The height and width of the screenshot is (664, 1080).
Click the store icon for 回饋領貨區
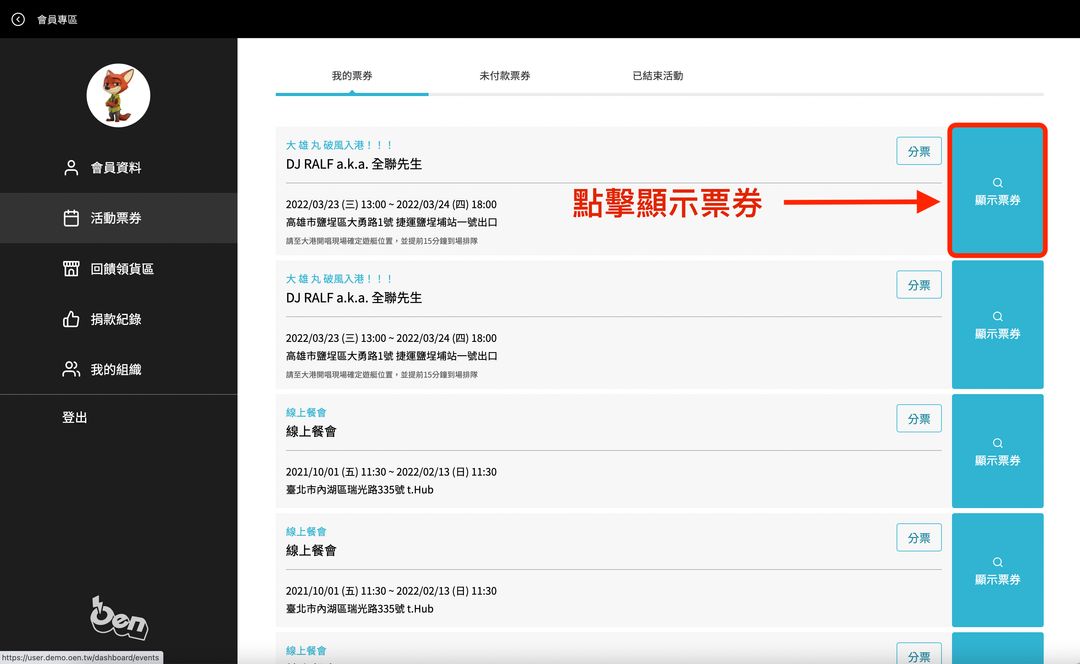click(x=71, y=269)
